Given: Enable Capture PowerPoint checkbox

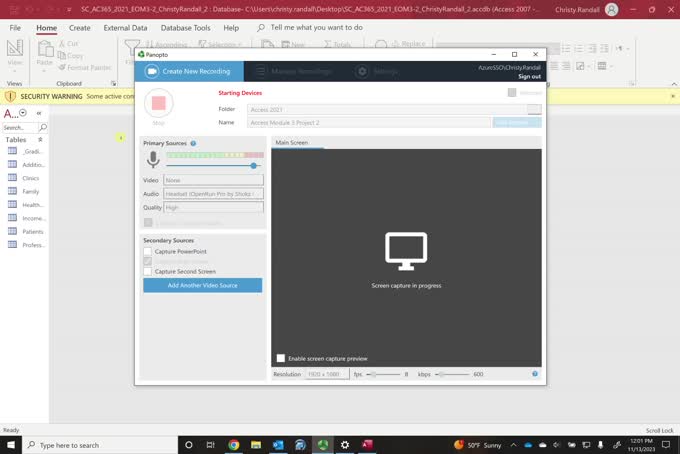Looking at the screenshot, I should pos(147,251).
